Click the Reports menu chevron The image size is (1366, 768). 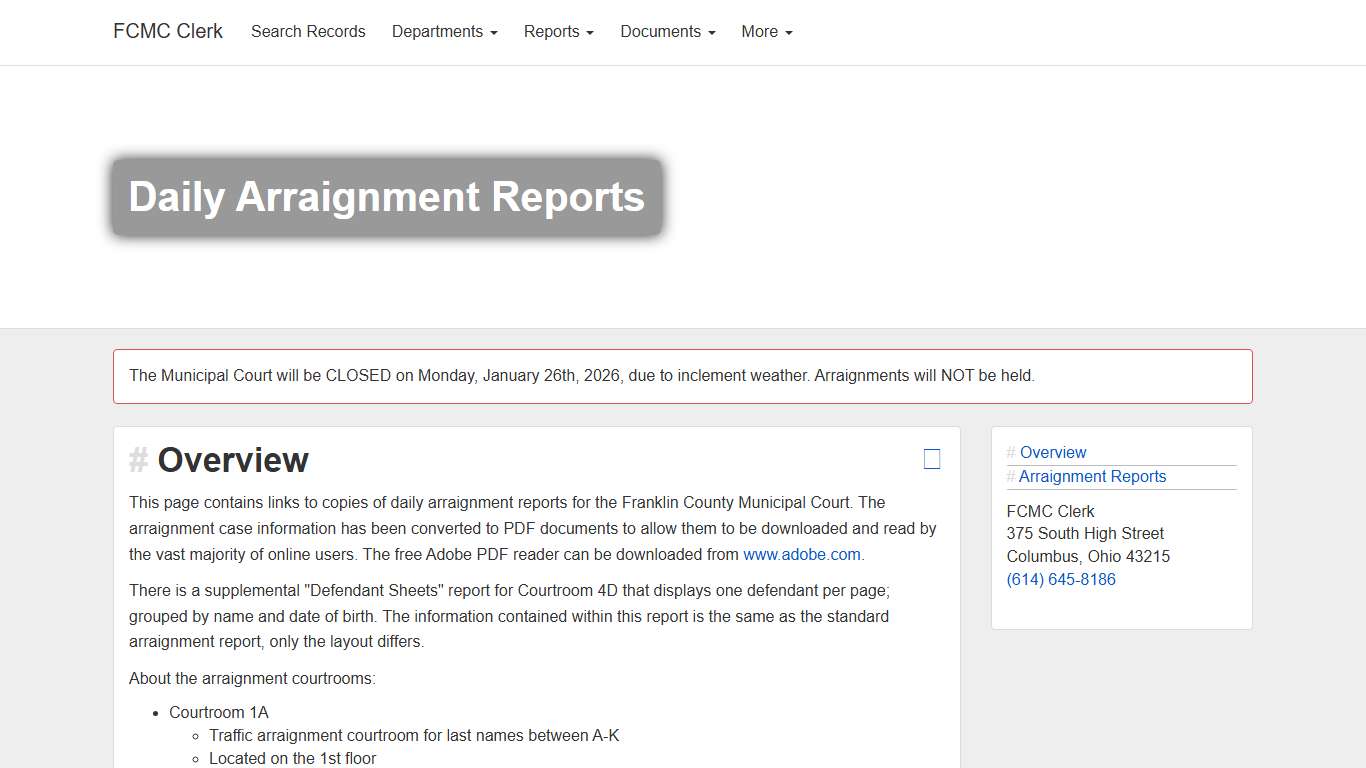(x=589, y=32)
